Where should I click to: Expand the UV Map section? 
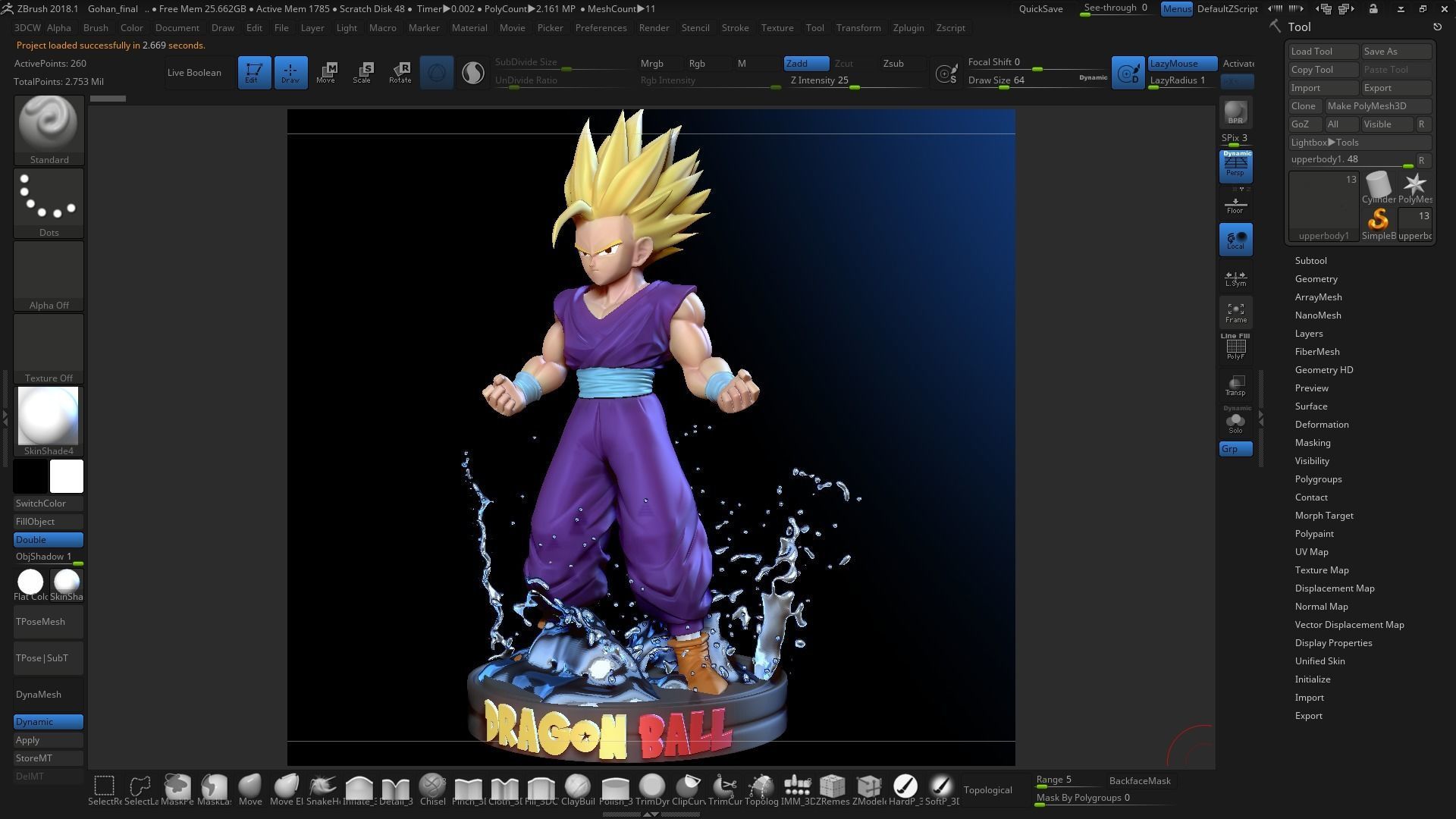point(1311,552)
